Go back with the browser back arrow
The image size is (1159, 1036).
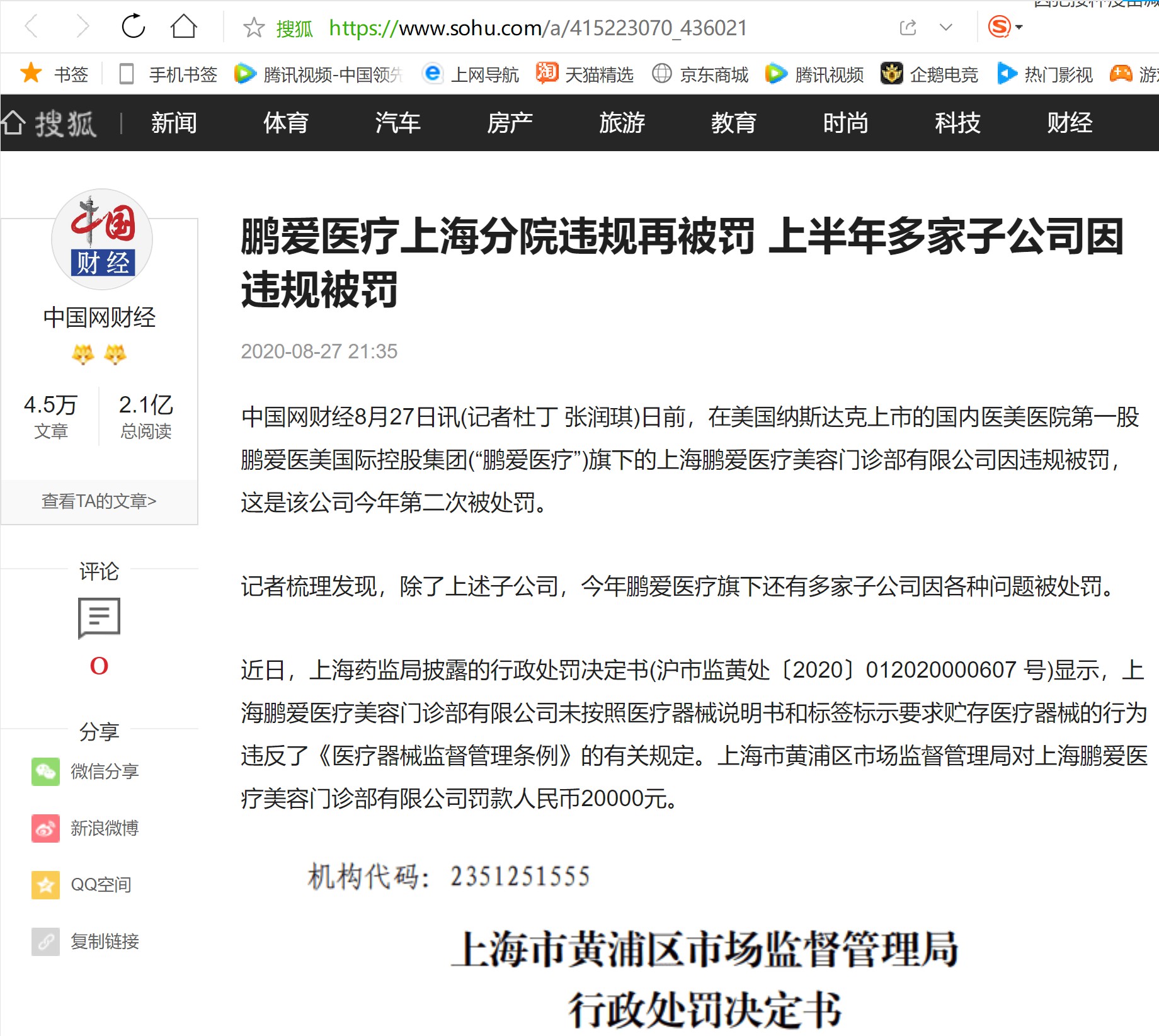31,27
